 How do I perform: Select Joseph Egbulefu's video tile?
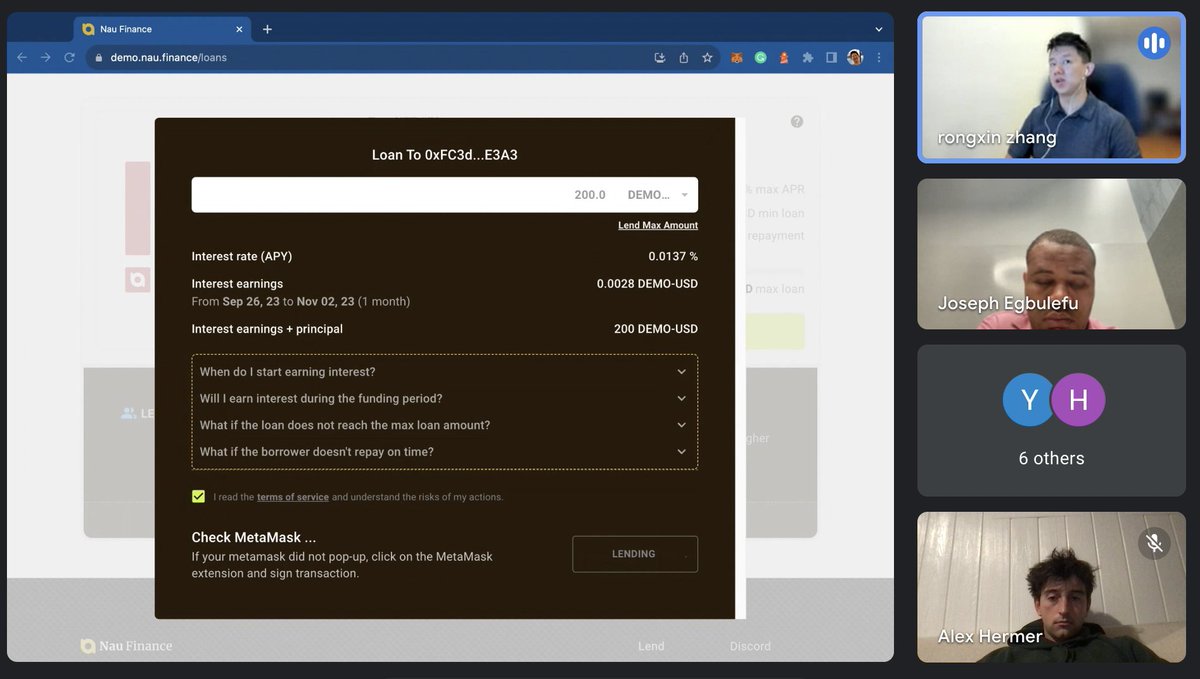[1051, 254]
